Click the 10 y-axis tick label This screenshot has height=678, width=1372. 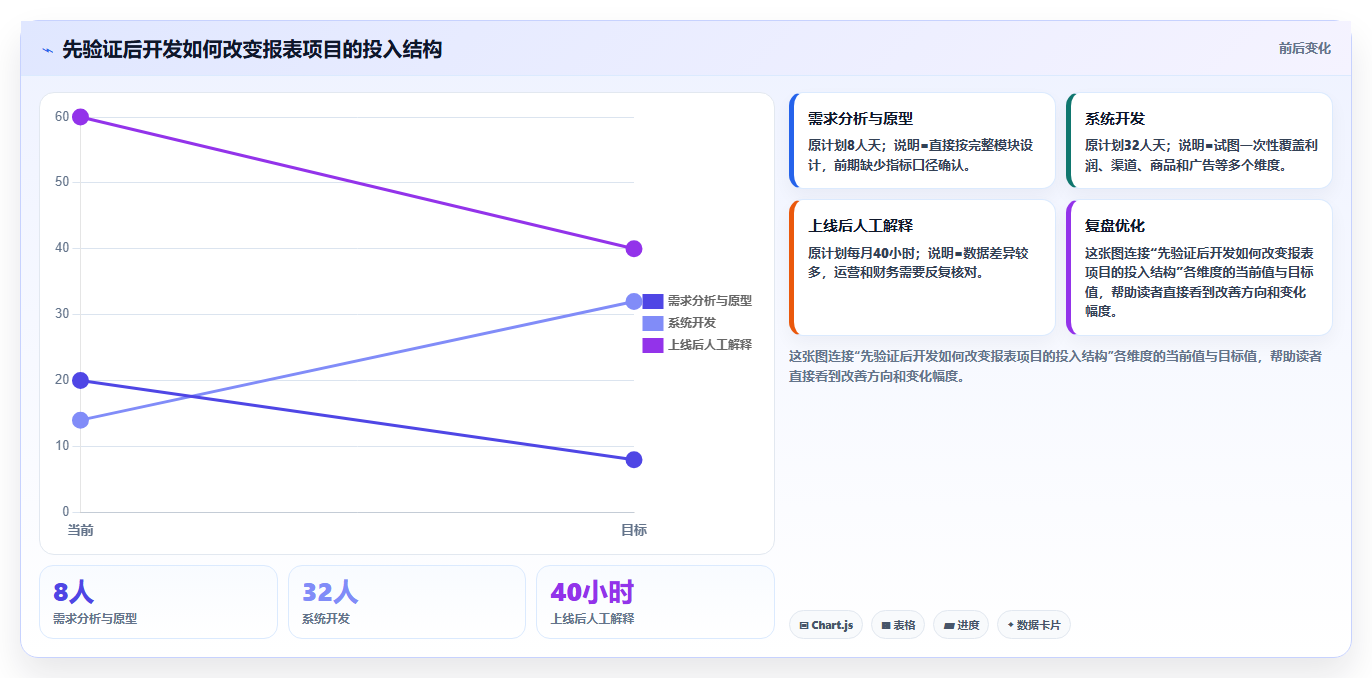[x=62, y=446]
